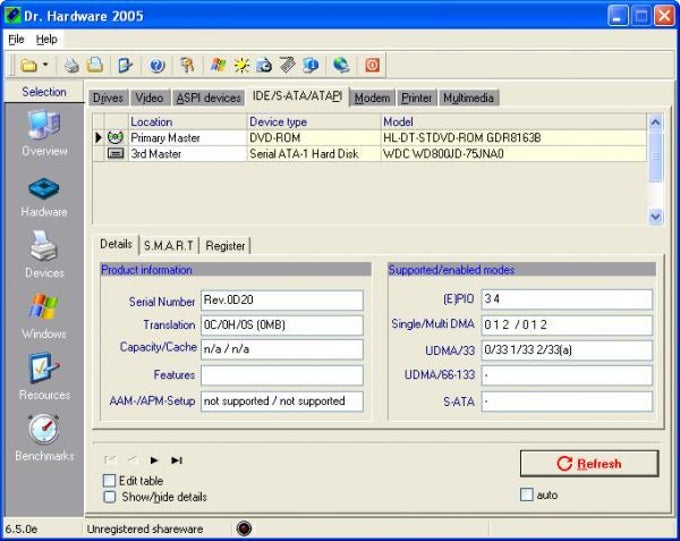Switch to the Multimedia tab
This screenshot has width=680, height=541.
point(468,98)
